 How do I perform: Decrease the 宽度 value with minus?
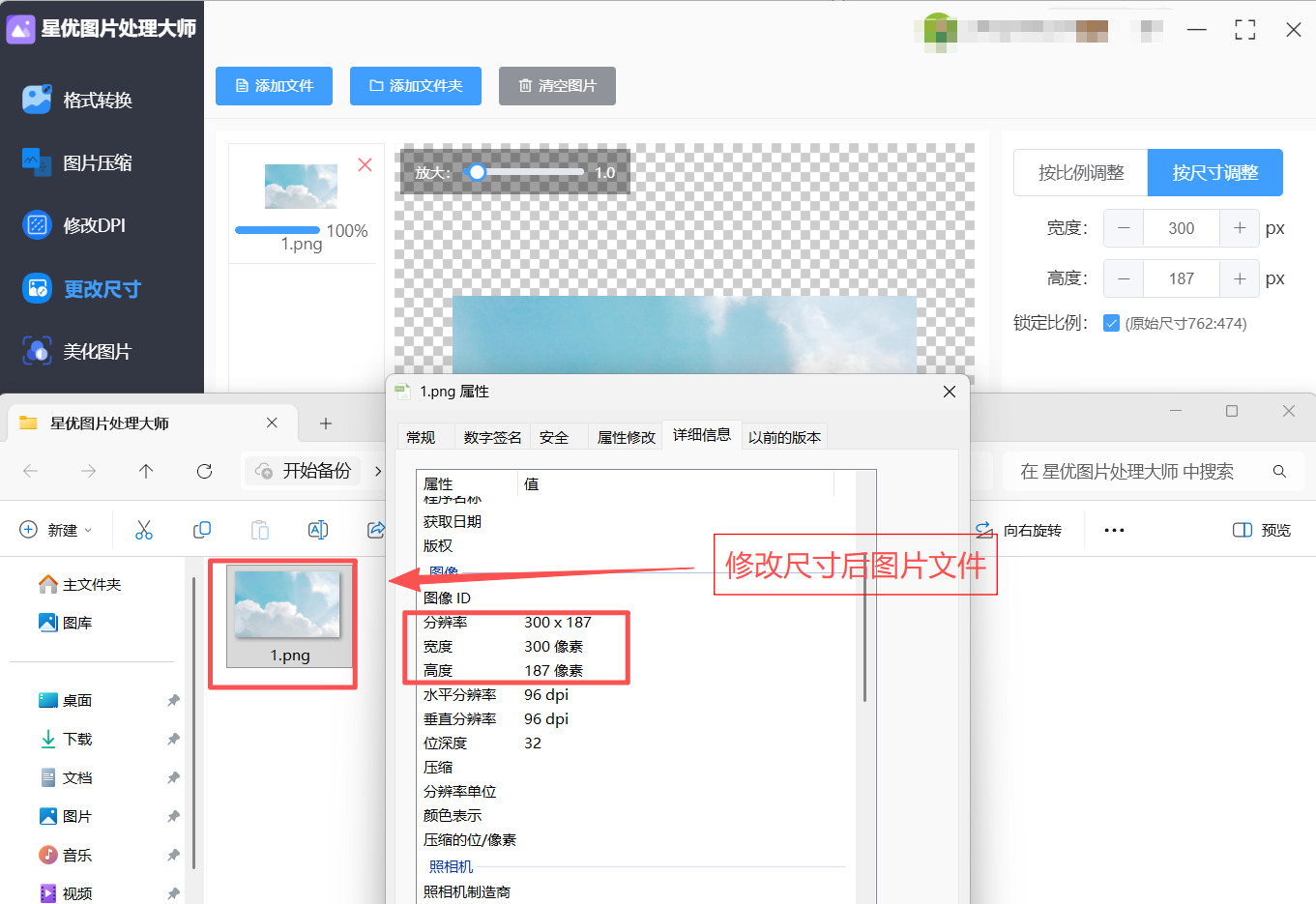point(1124,228)
